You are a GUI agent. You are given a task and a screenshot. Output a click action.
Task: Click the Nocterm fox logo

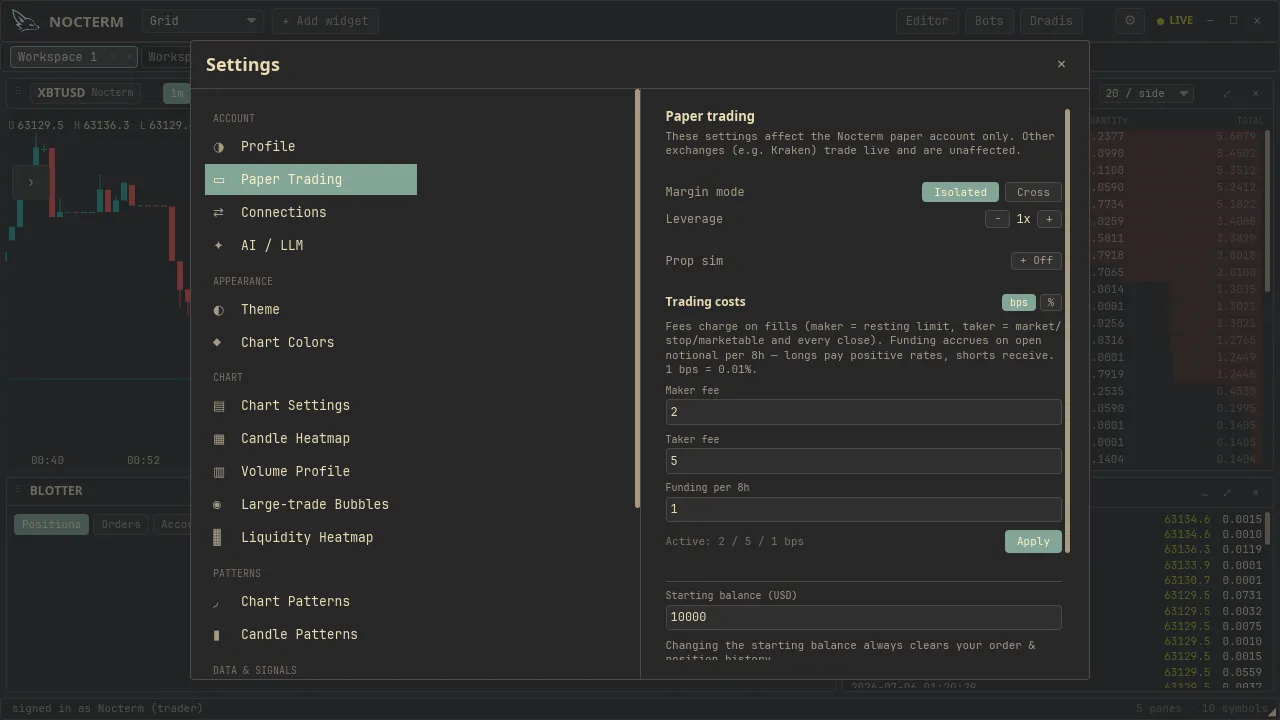pos(27,21)
